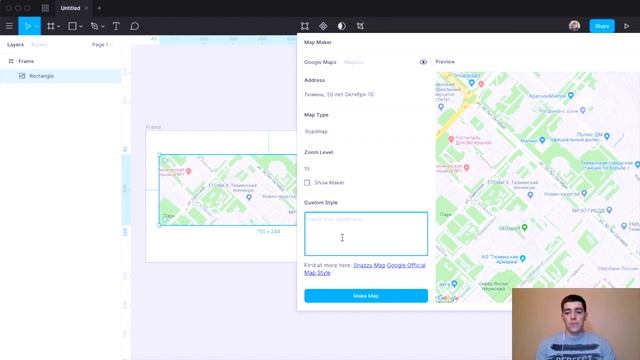Screen dimensions: 640x360
Task: Select the Google Maps tab
Action: tap(320, 62)
